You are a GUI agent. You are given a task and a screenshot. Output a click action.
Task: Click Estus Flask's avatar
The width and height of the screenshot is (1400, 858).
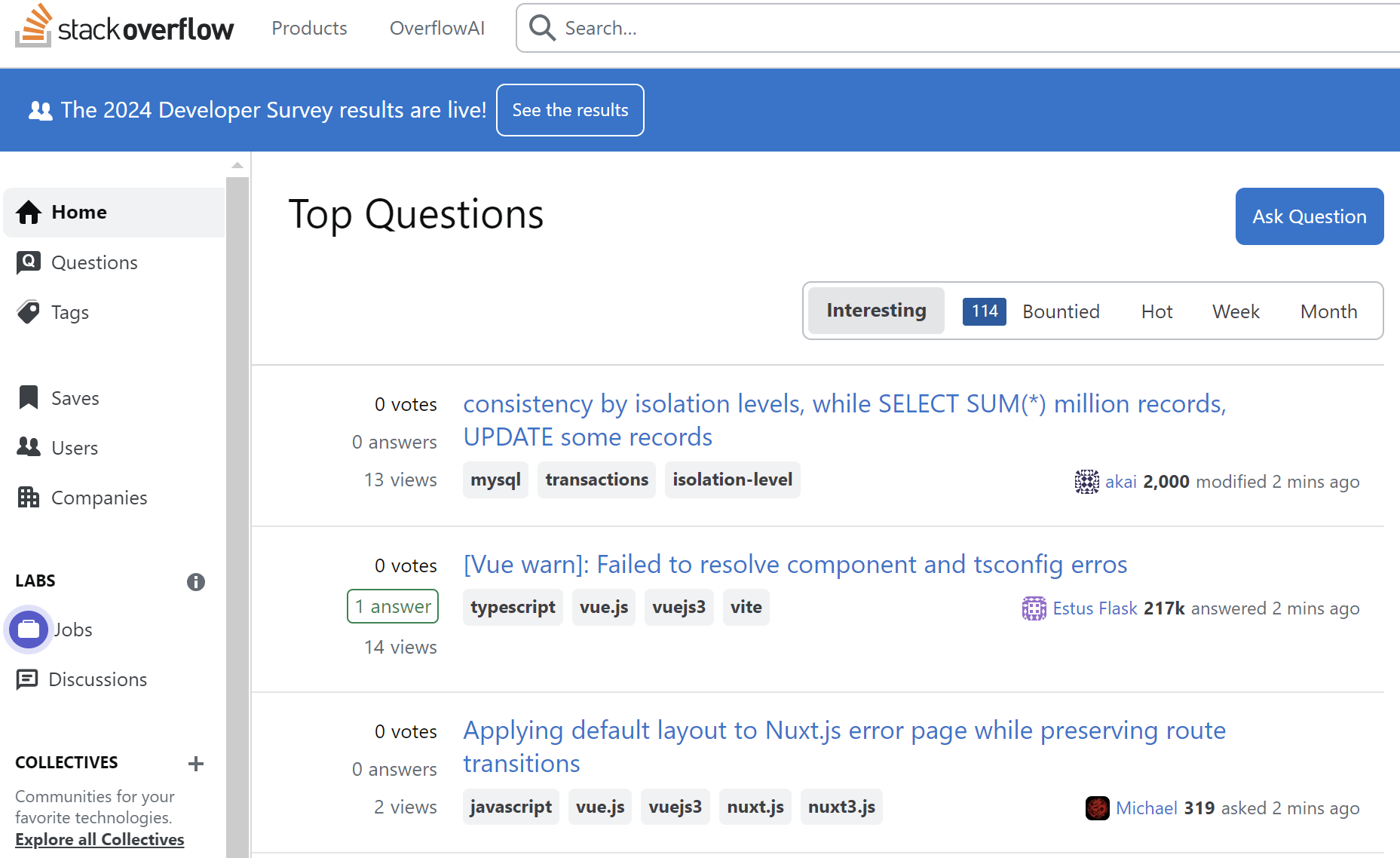pos(1034,608)
